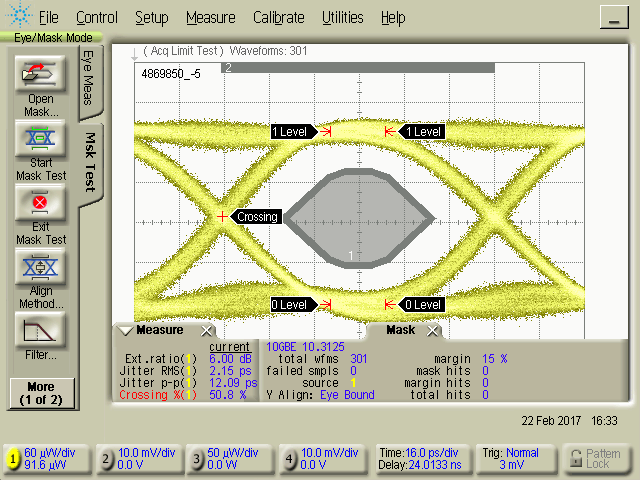Click the Exit Mask Test icon
This screenshot has width=640, height=480.
pyautogui.click(x=40, y=204)
